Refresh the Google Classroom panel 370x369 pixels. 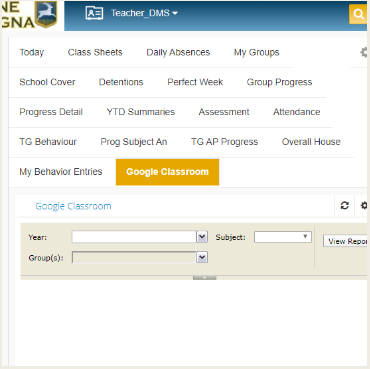(345, 205)
